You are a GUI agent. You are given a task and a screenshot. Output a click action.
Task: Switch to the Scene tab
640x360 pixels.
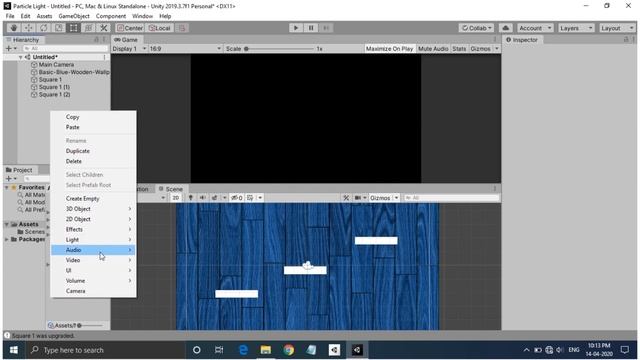pos(171,189)
